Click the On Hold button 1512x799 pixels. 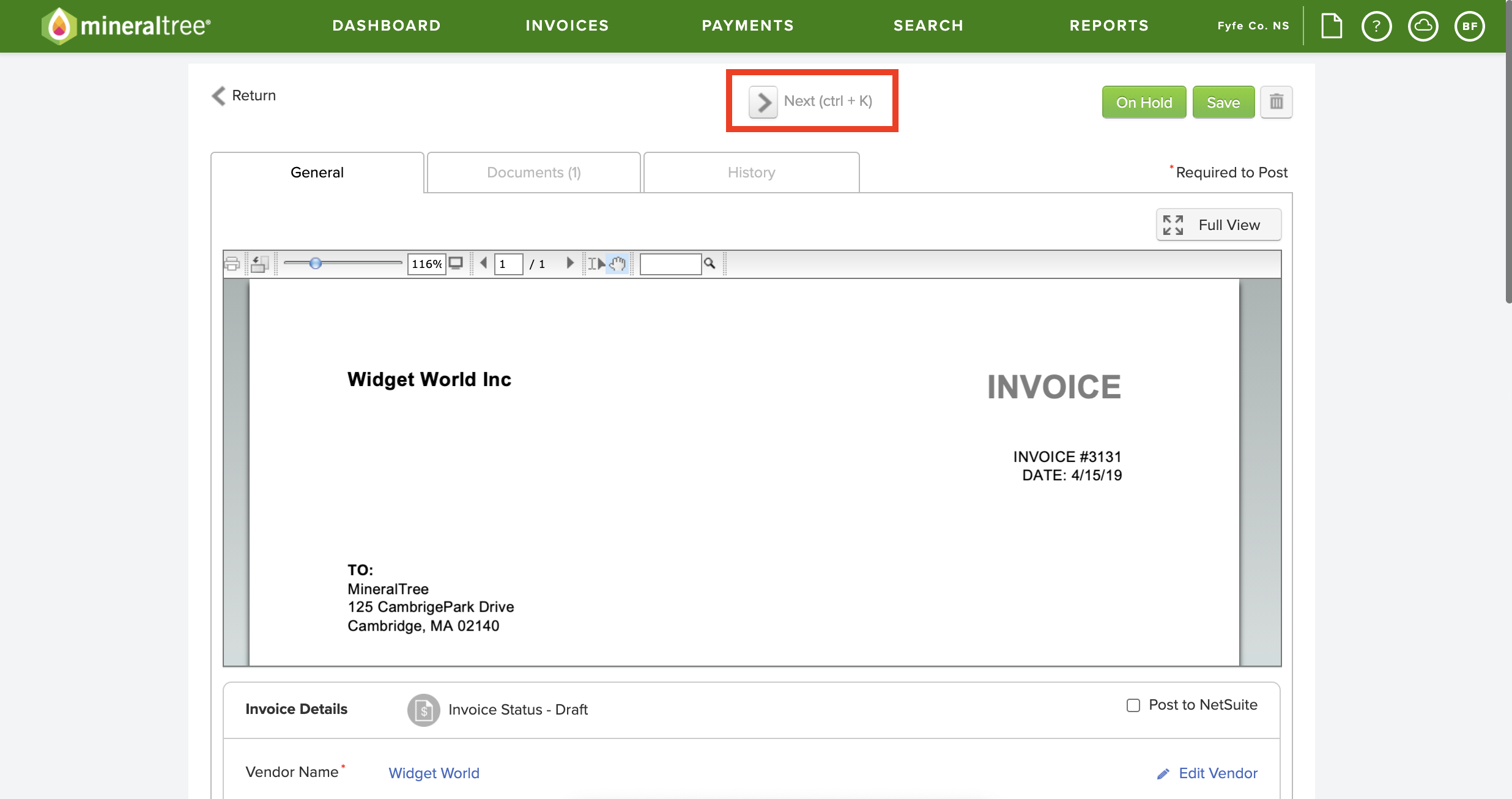coord(1144,102)
